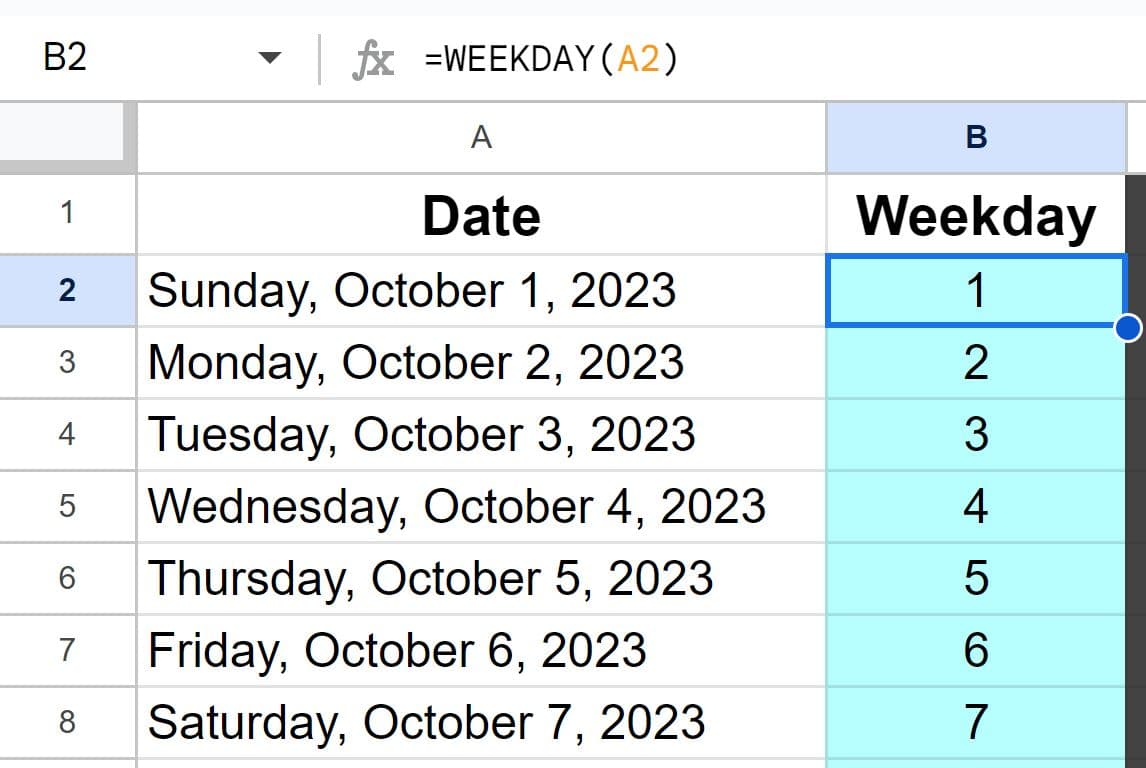Image resolution: width=1146 pixels, height=768 pixels.
Task: Click the fx function icon
Action: click(x=373, y=59)
